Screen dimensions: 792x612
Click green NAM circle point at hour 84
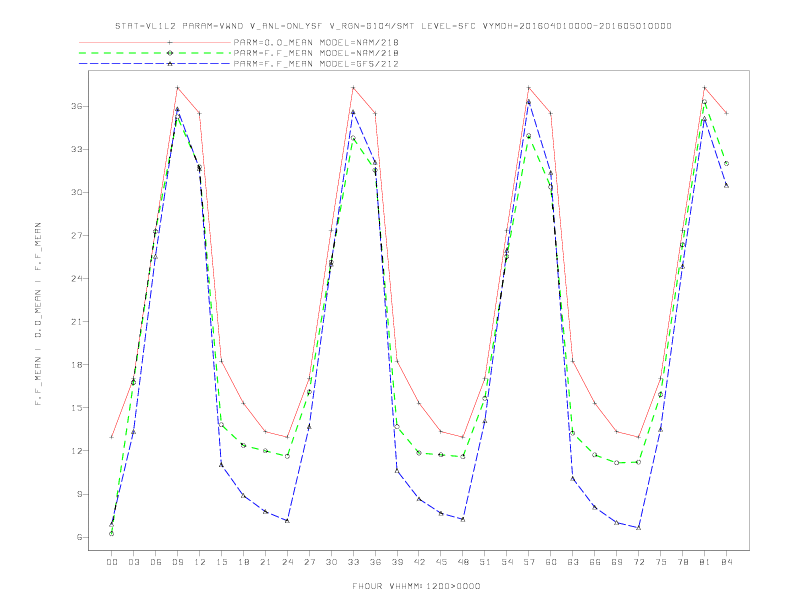(727, 163)
